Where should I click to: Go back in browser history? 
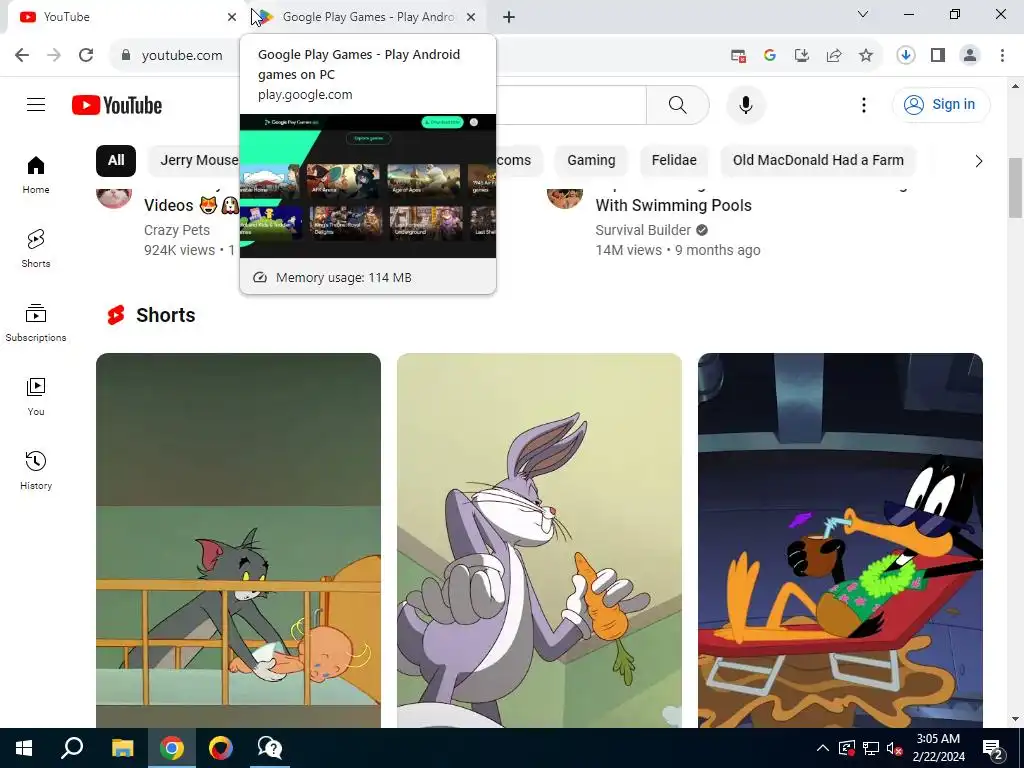(x=22, y=55)
